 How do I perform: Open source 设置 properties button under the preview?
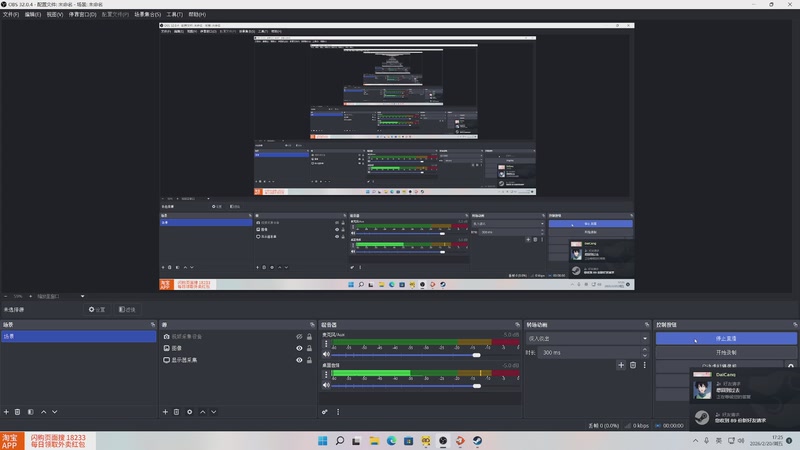[97, 309]
